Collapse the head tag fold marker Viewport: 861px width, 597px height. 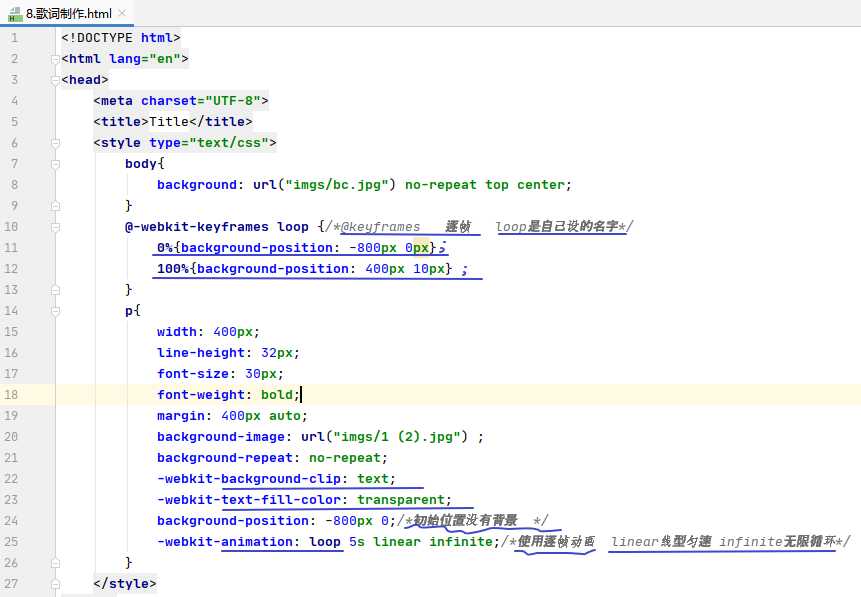click(57, 80)
